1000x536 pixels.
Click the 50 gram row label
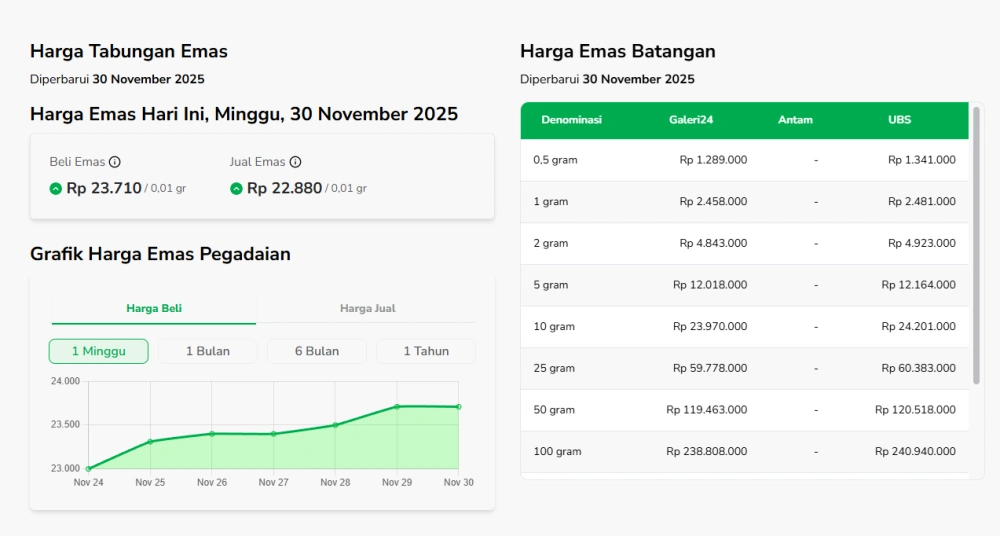[554, 410]
